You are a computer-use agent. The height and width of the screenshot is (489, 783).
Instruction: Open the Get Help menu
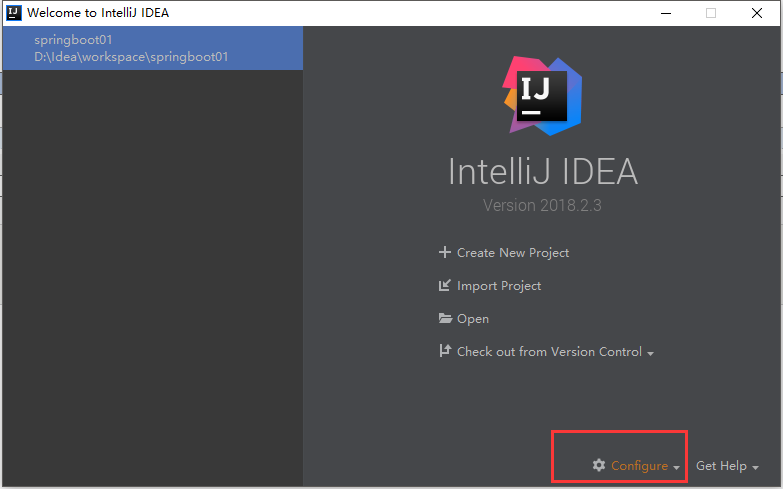pos(721,466)
